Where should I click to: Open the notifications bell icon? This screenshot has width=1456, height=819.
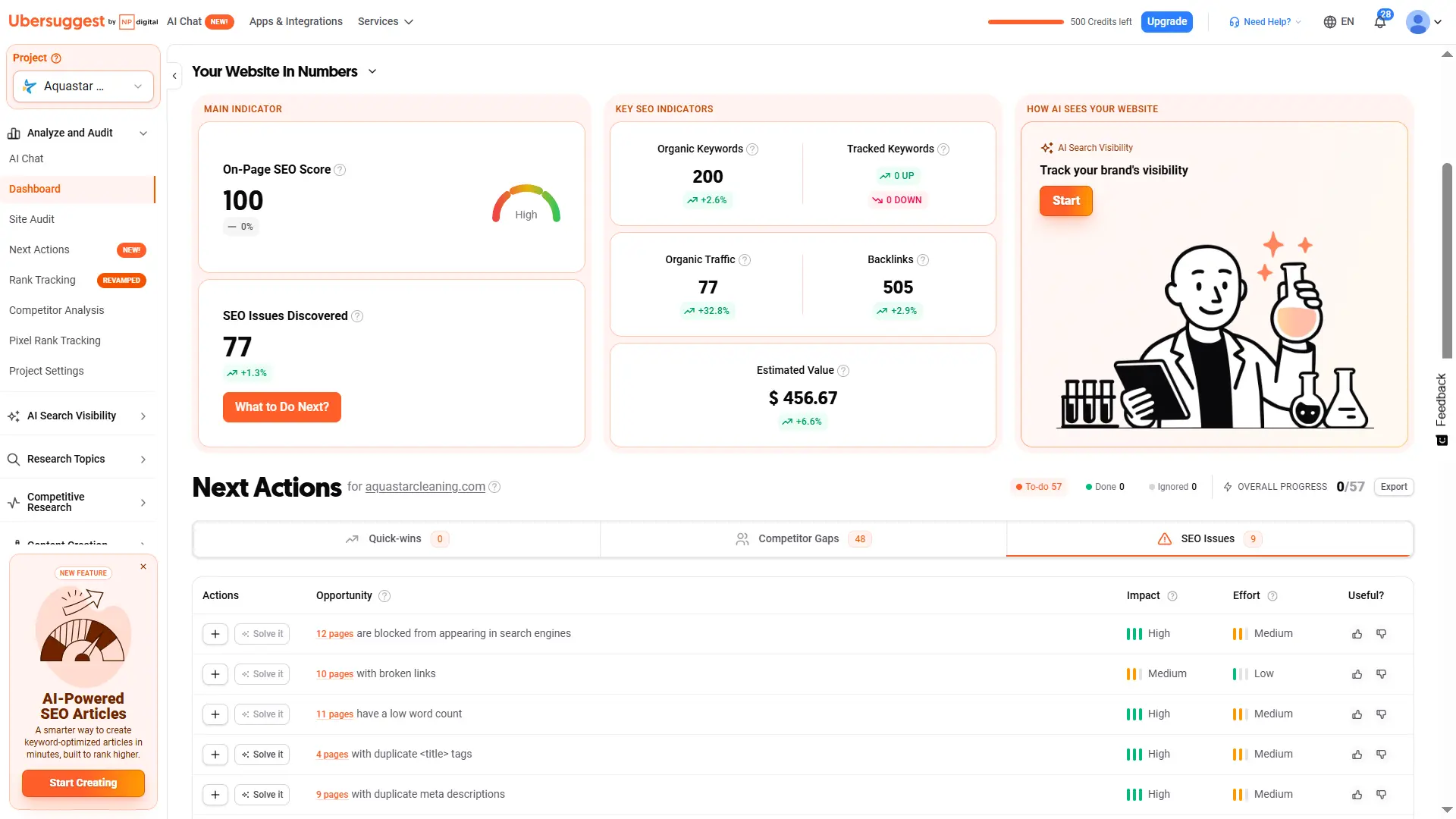pyautogui.click(x=1380, y=22)
